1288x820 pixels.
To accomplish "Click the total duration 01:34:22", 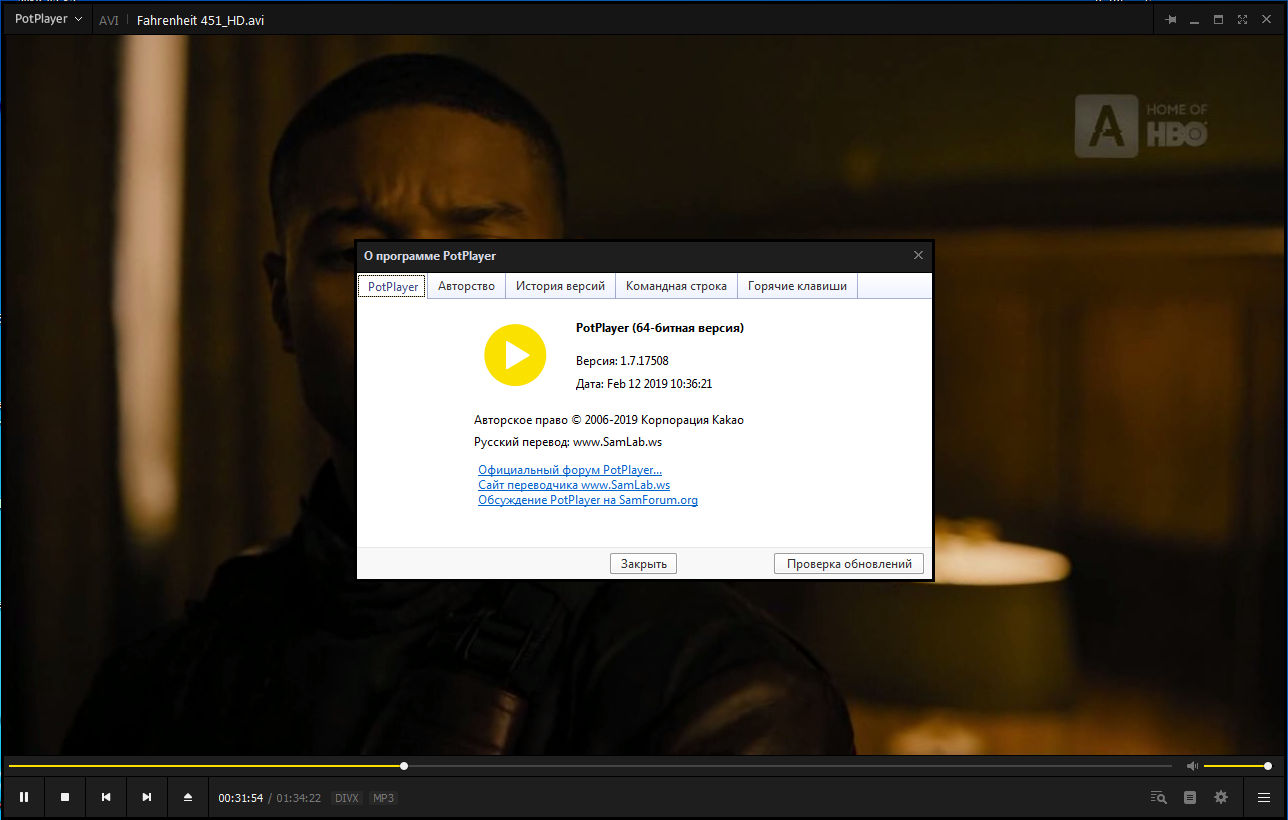I will (299, 798).
